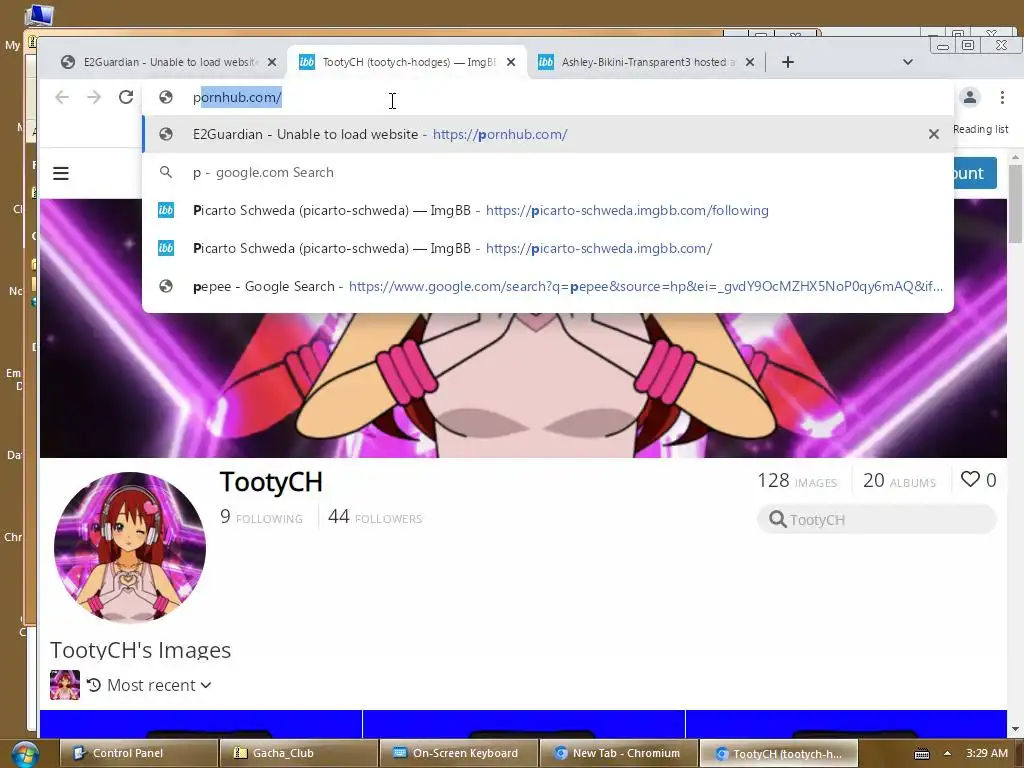This screenshot has height=768, width=1024.
Task: Select the Picarto Schweda following suggestion
Action: click(548, 210)
